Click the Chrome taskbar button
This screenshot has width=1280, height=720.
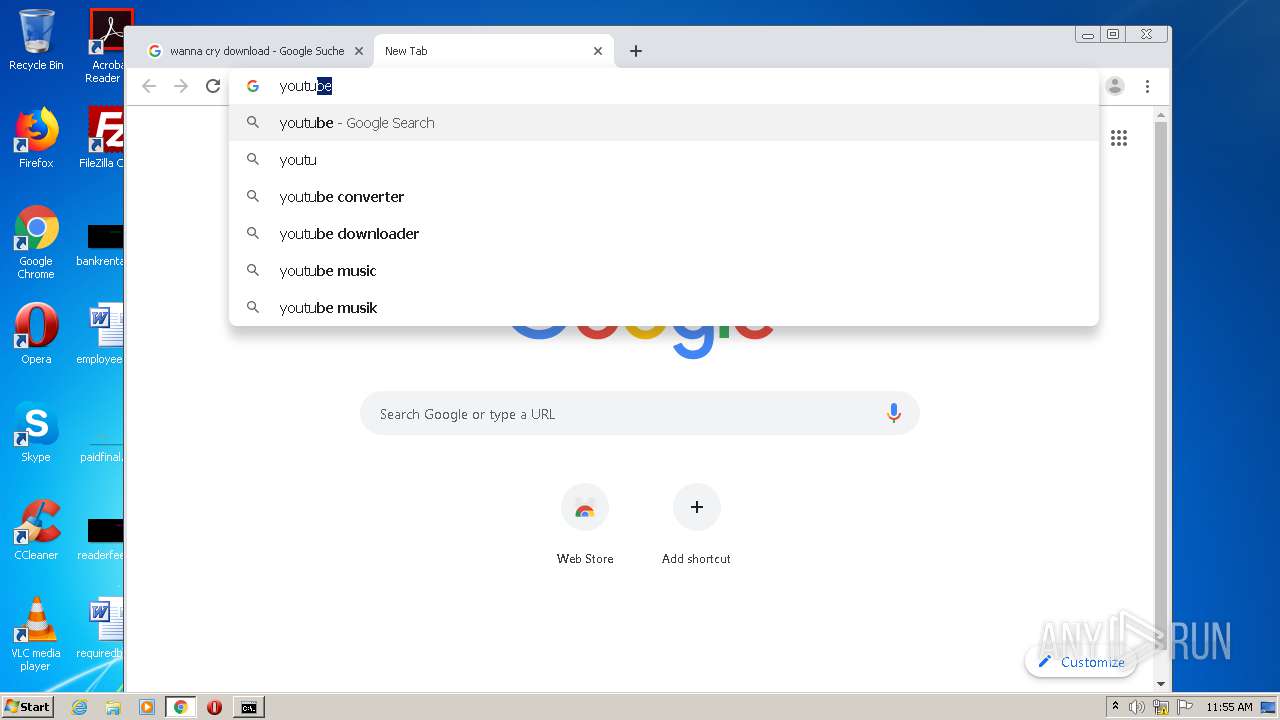[x=181, y=707]
